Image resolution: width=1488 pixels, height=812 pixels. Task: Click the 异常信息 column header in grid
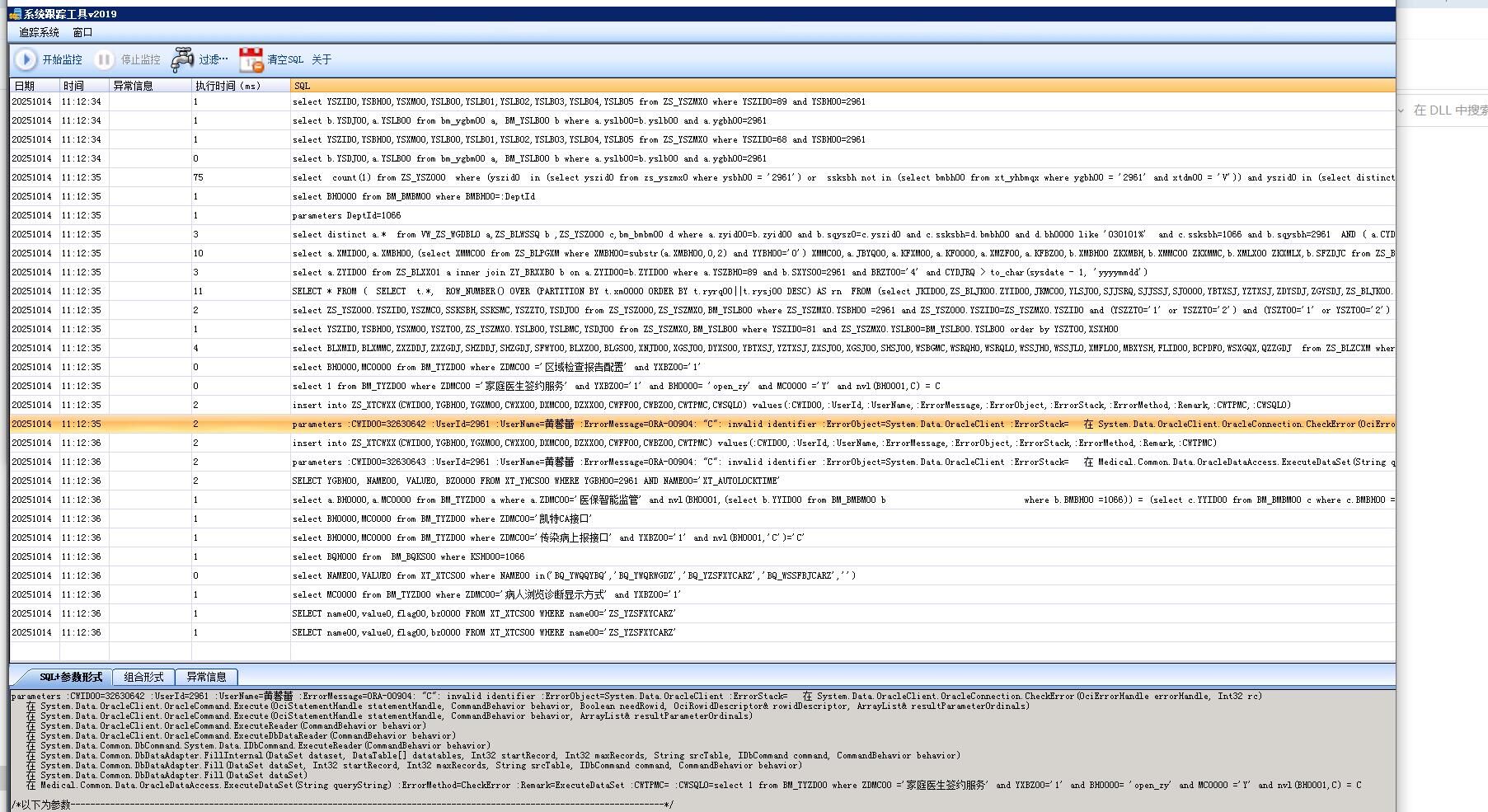tap(150, 86)
